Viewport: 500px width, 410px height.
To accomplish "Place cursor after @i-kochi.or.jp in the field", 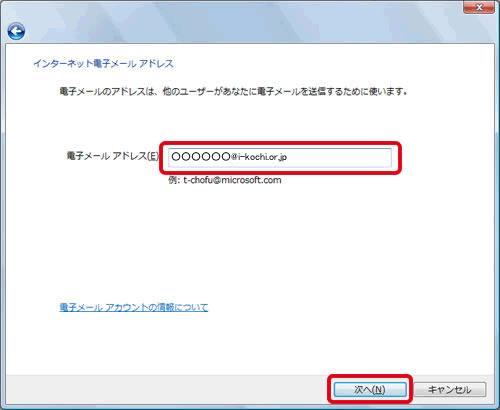I will tap(288, 157).
